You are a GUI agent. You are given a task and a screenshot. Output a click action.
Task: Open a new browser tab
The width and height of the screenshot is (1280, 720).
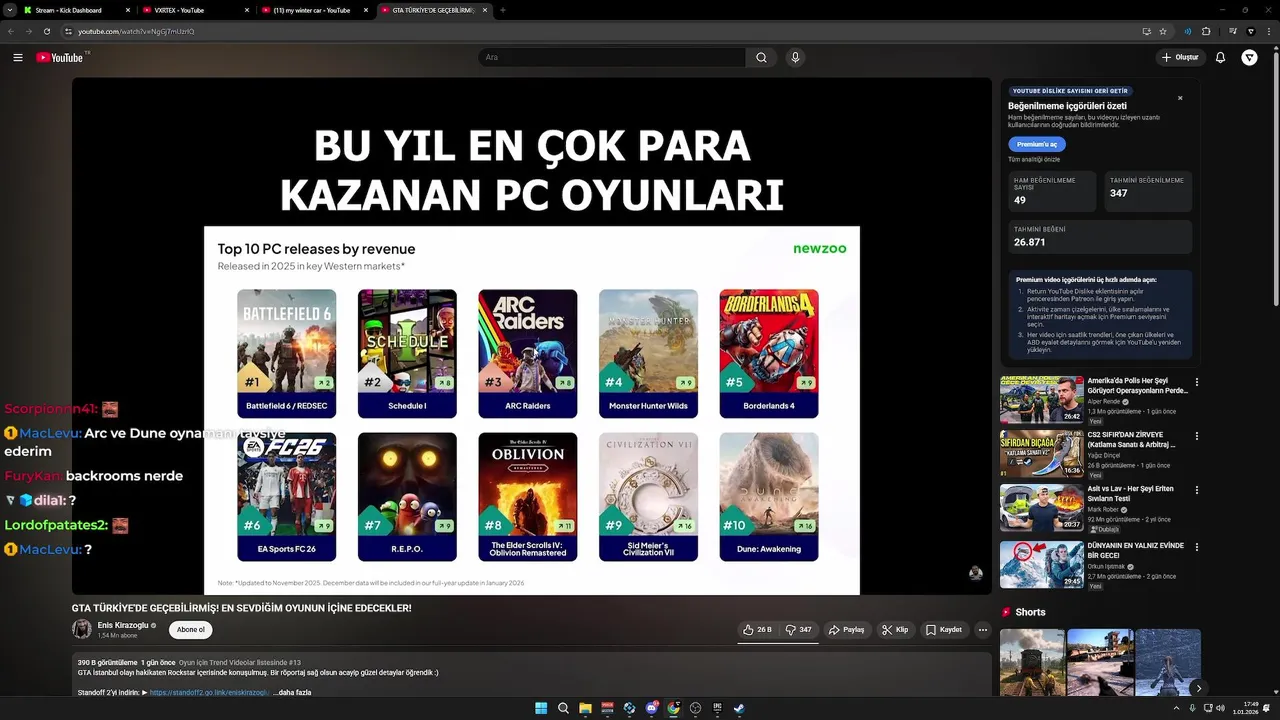click(503, 10)
